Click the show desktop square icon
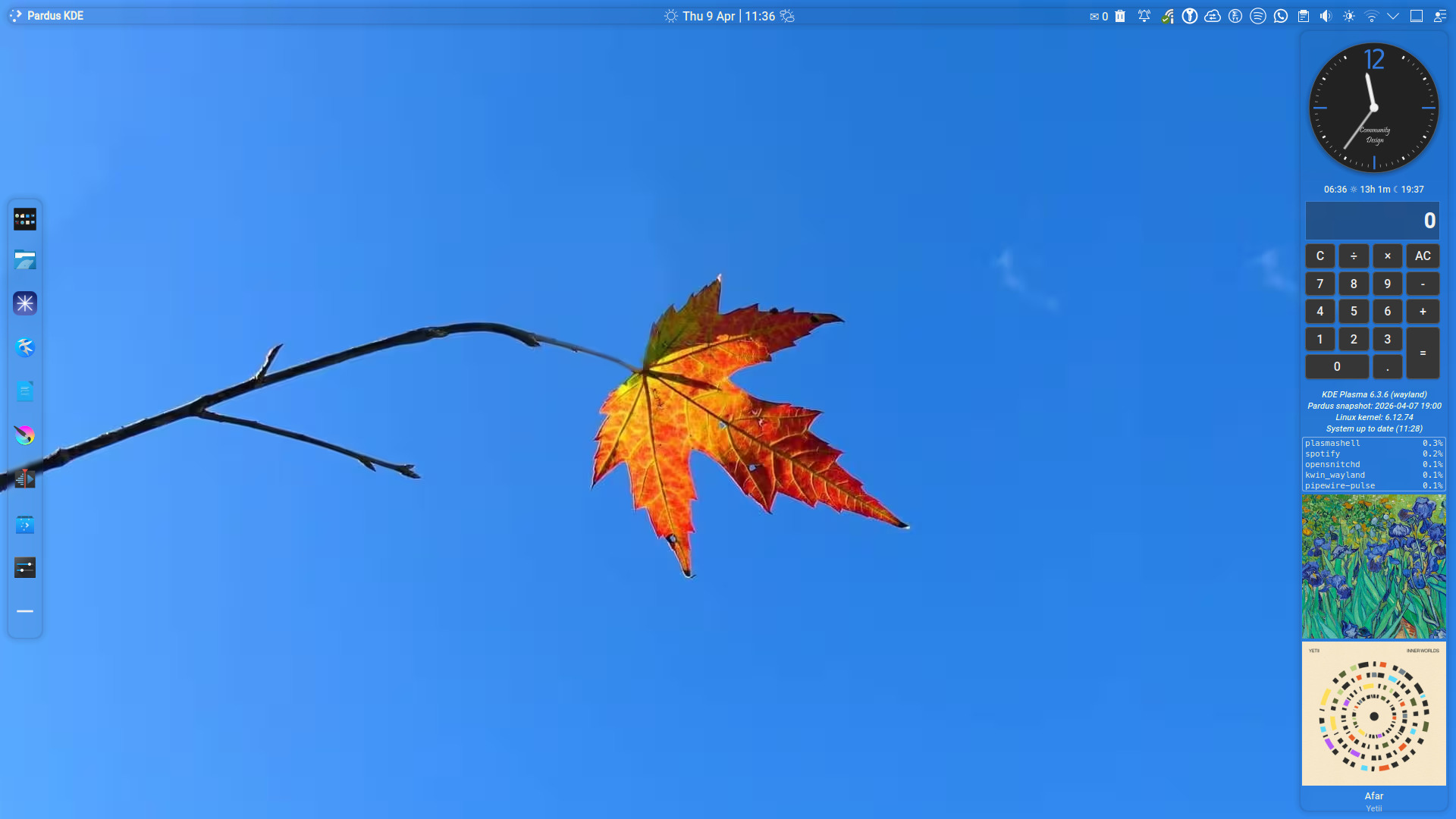The height and width of the screenshot is (819, 1456). pos(1416,16)
